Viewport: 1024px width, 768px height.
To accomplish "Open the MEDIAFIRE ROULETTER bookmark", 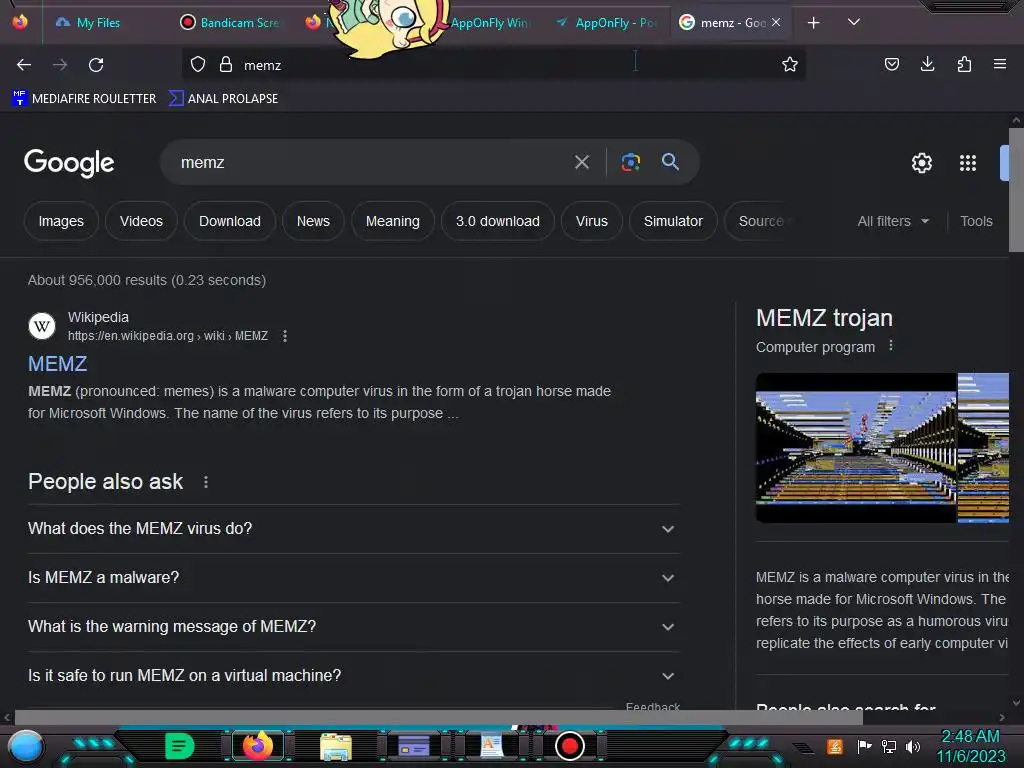I will point(84,99).
